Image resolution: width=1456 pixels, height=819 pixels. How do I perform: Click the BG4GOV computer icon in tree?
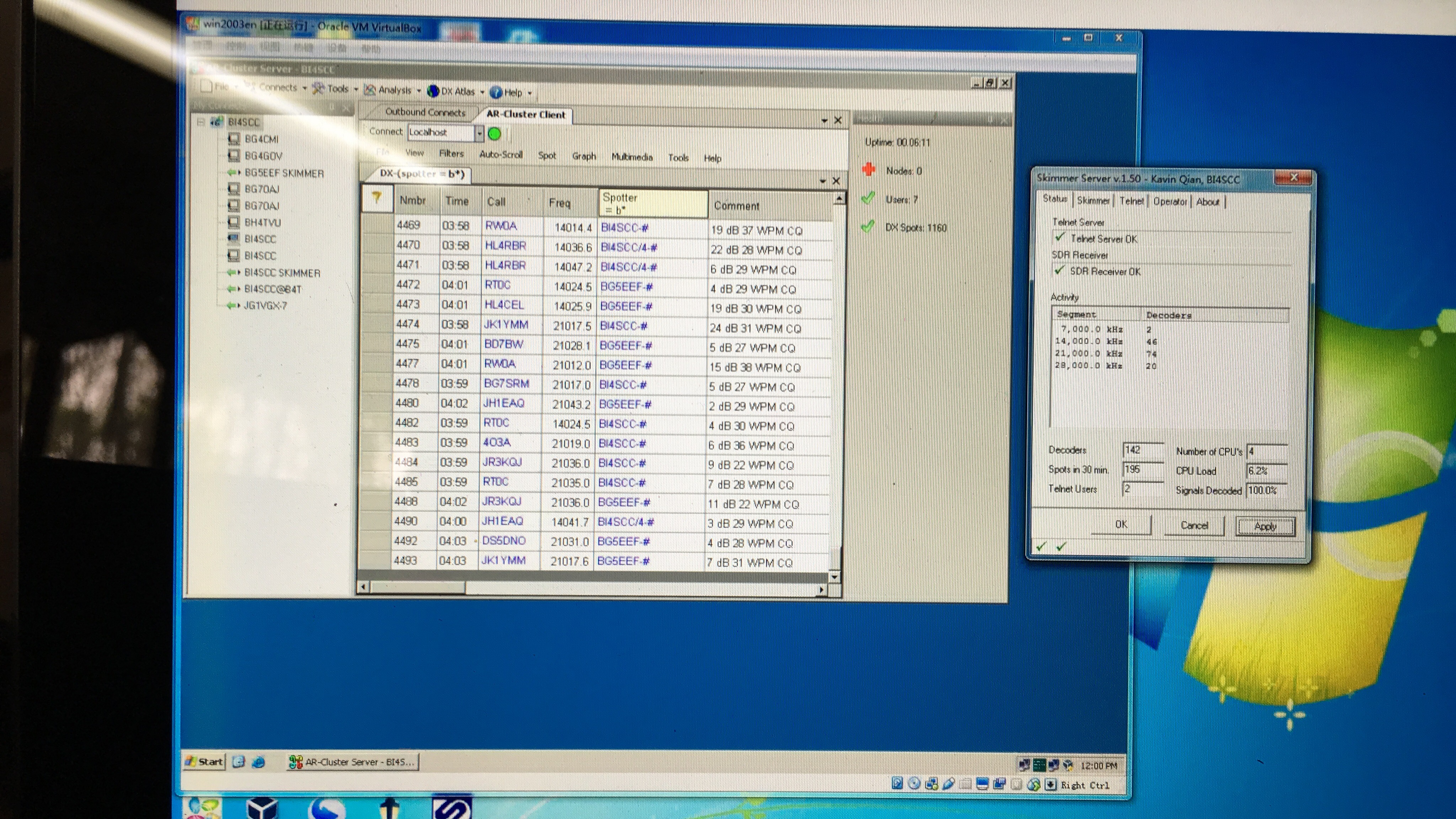point(234,155)
